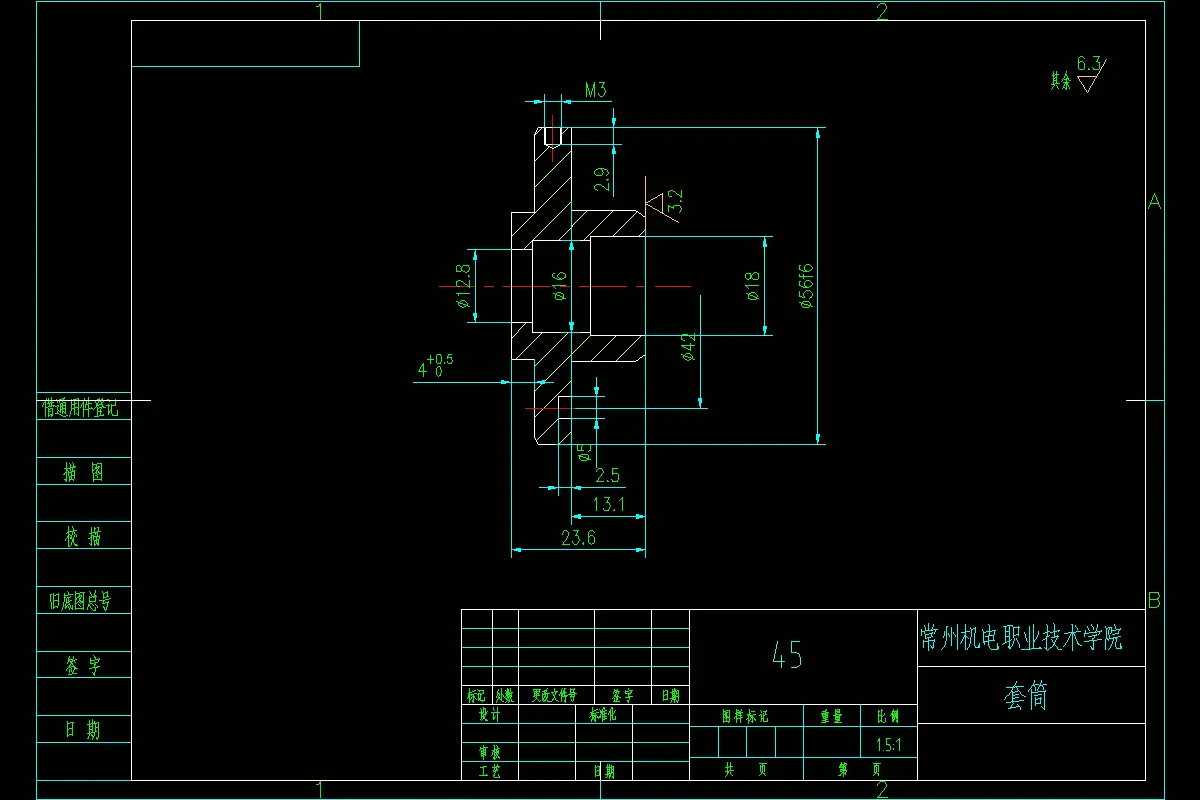Select the 常州机电职业技术学院 school name
This screenshot has height=800, width=1200.
1021,637
